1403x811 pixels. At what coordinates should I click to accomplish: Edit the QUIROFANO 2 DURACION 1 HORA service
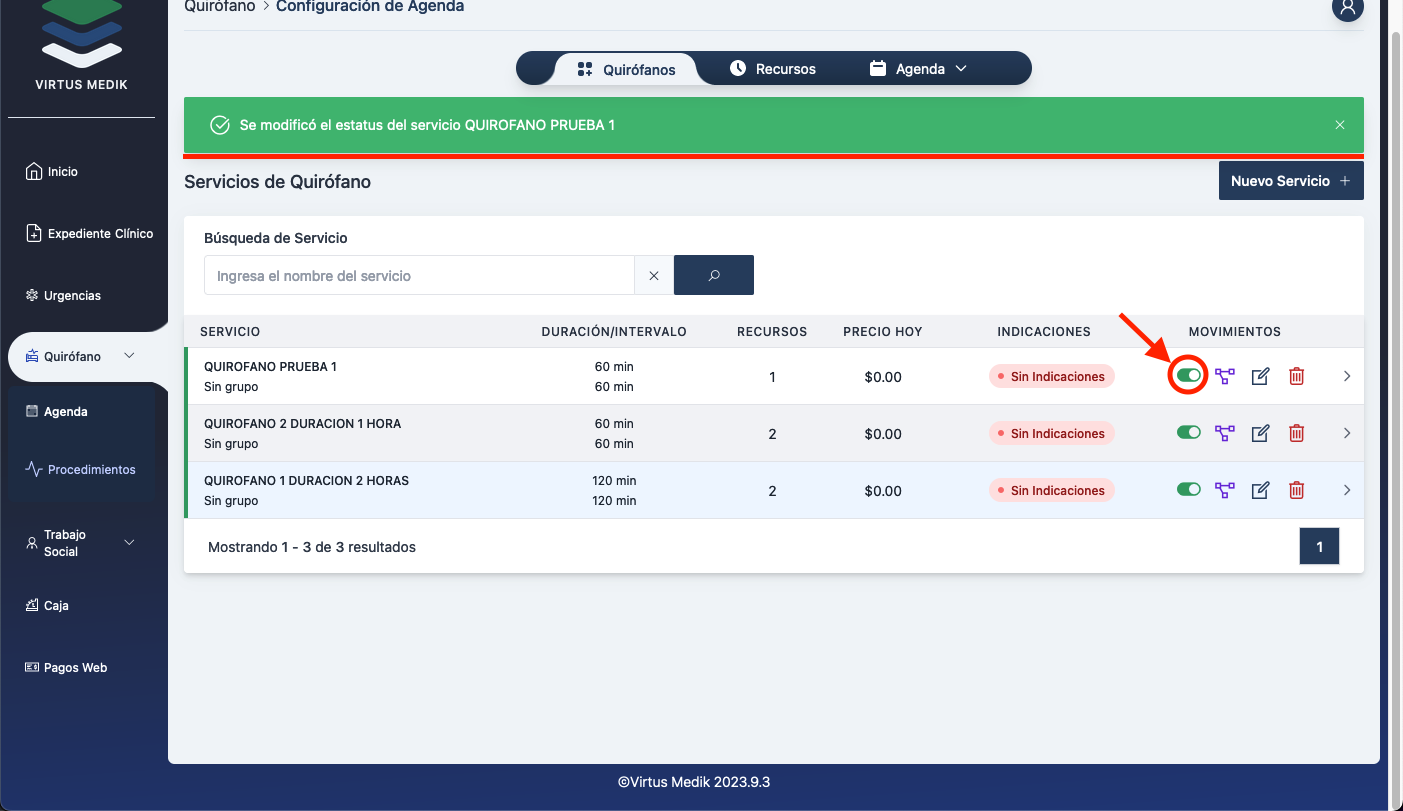pyautogui.click(x=1261, y=434)
